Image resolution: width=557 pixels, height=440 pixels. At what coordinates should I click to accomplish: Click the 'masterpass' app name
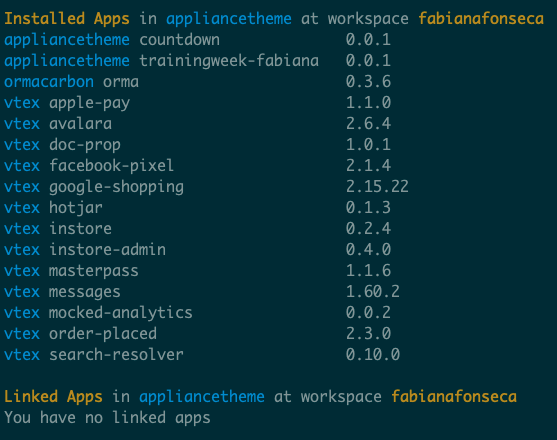tap(94, 271)
